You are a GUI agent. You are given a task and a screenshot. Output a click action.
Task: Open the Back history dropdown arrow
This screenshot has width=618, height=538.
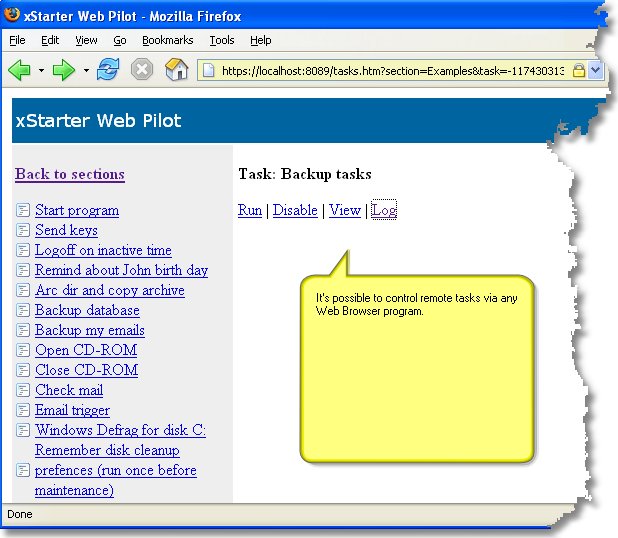click(x=41, y=71)
